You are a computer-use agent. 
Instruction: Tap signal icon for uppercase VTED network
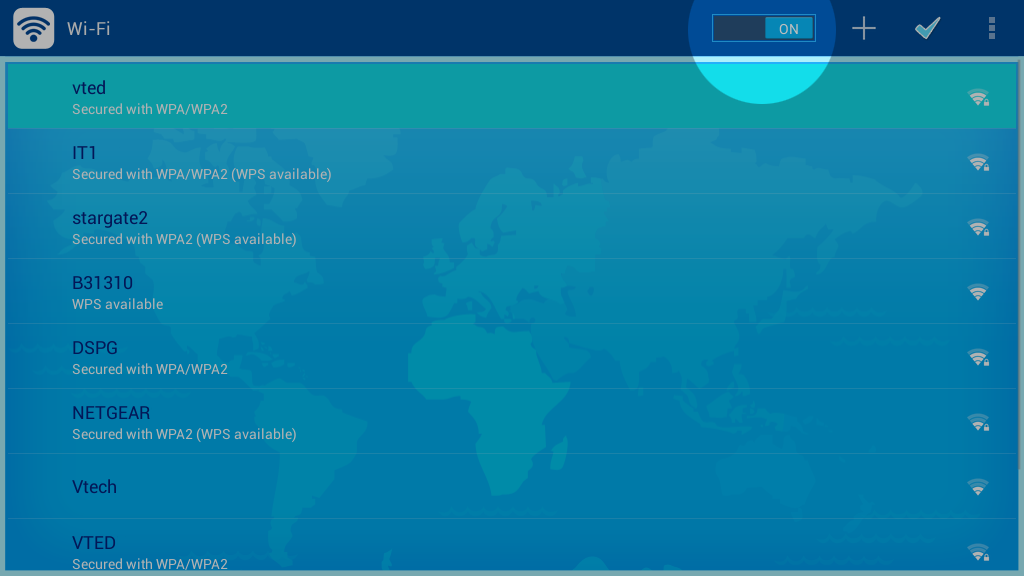click(978, 552)
